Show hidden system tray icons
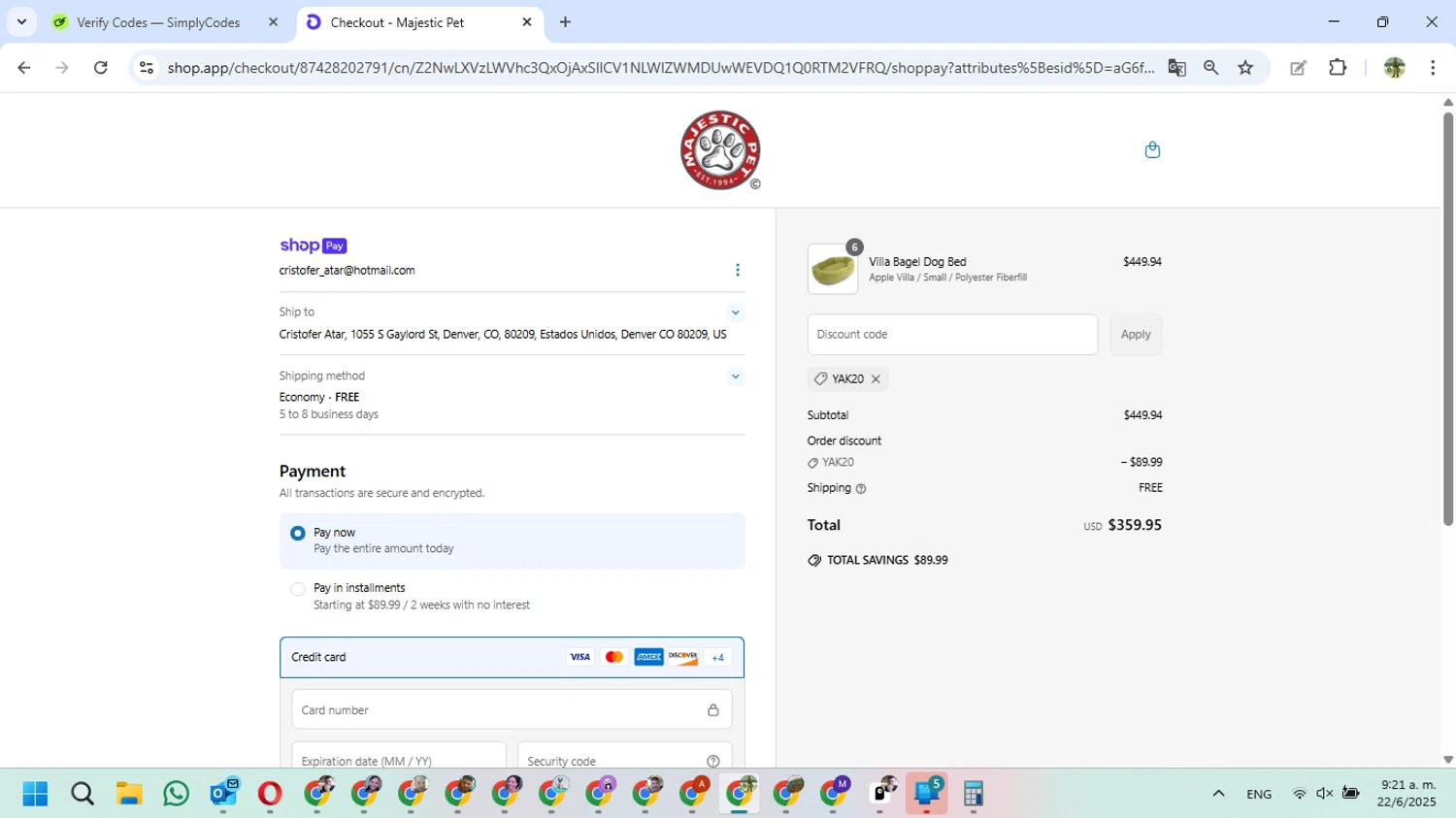The height and width of the screenshot is (818, 1456). click(1218, 794)
